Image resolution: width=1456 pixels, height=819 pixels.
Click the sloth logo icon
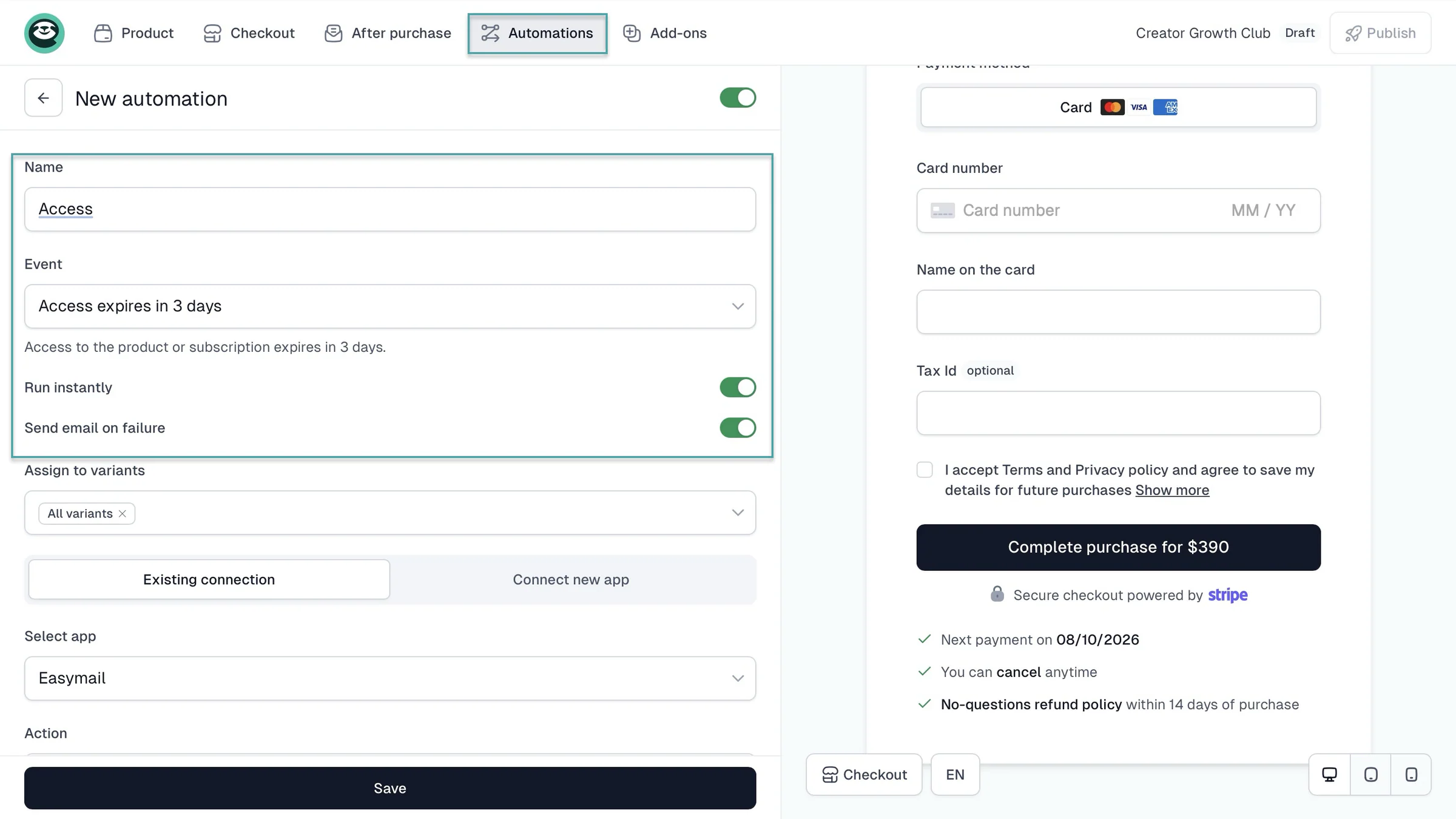pos(44,33)
